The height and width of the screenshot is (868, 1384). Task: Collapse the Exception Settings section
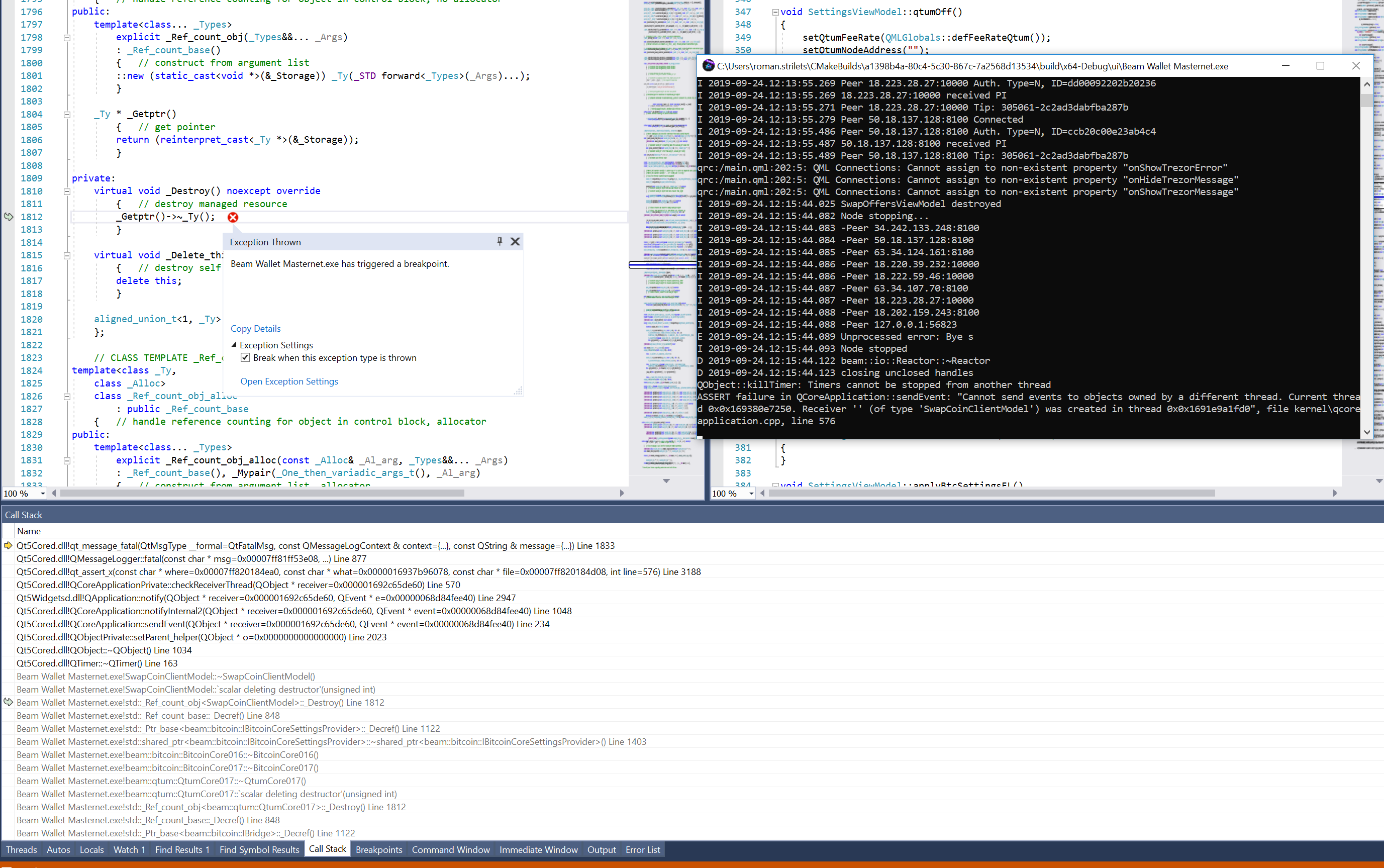click(234, 344)
